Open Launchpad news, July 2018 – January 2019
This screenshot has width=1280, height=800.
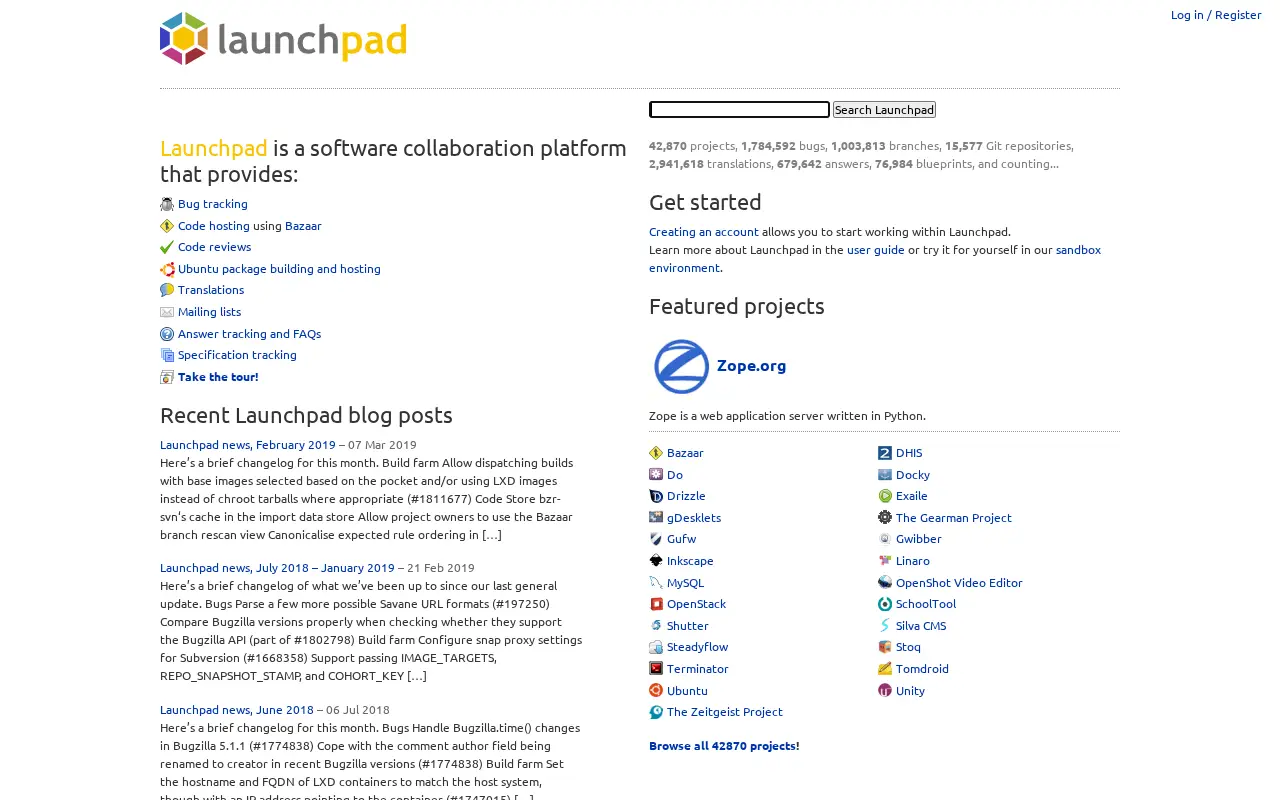pos(277,568)
